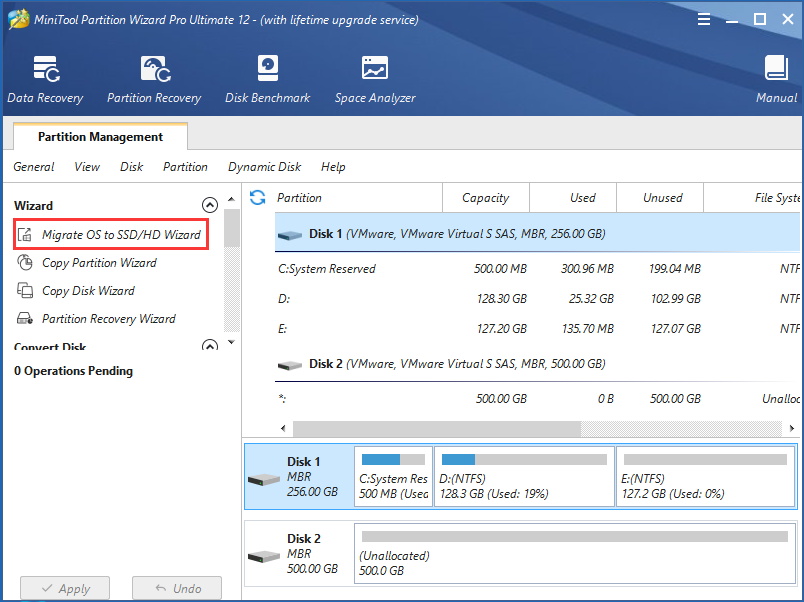Start Copy Disk Wizard
This screenshot has width=804, height=602.
(x=88, y=291)
